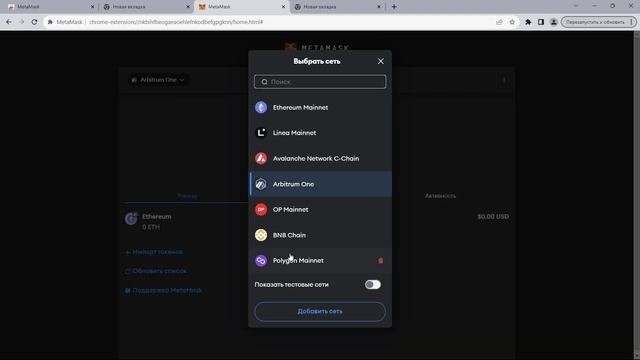
Task: Click the browser back arrow
Action: (9, 22)
